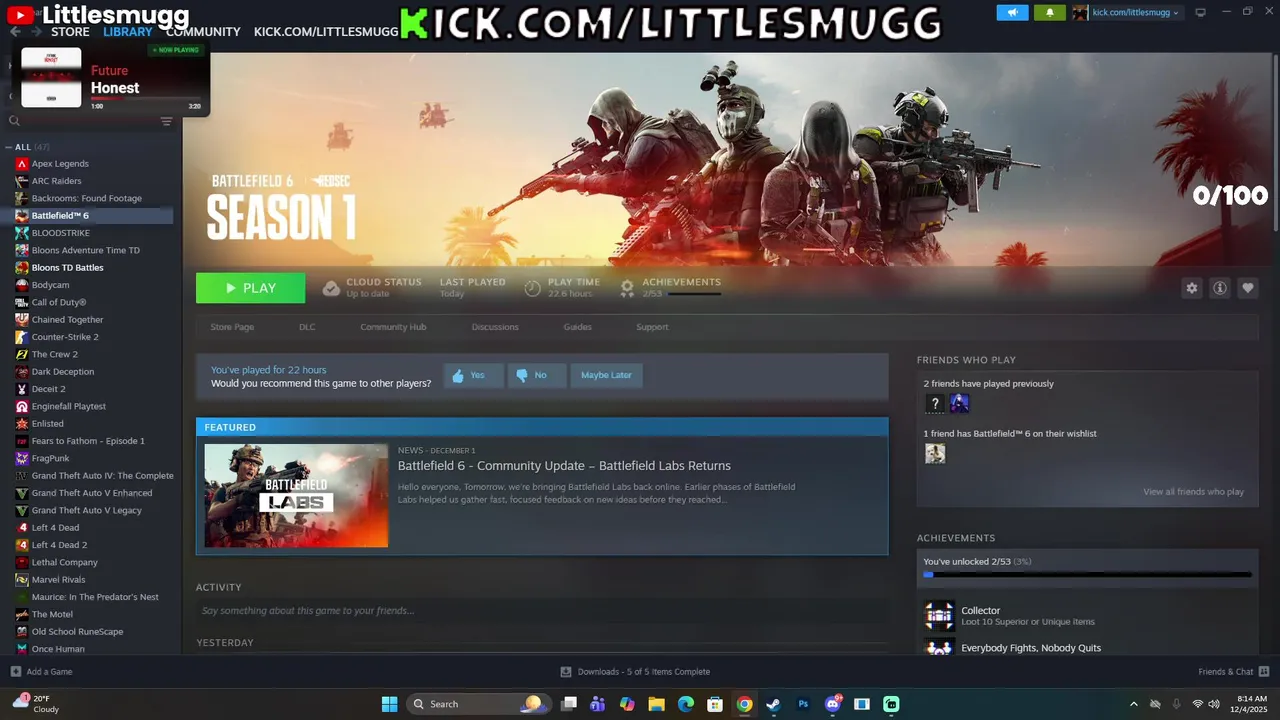Open the Collector achievement icon
The height and width of the screenshot is (720, 1280).
[x=939, y=616]
